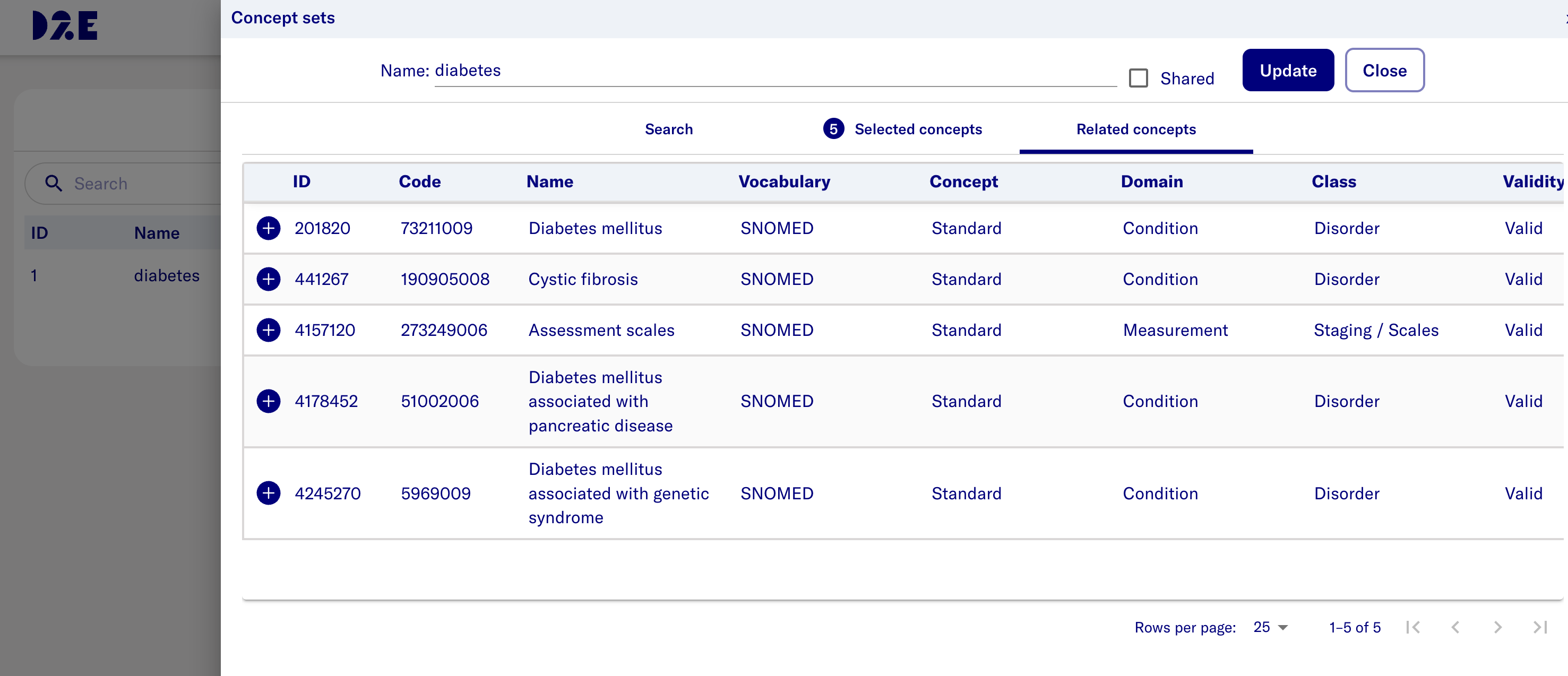Add genetic syndrome diabetes concept plus icon
1568x676 pixels.
268,493
